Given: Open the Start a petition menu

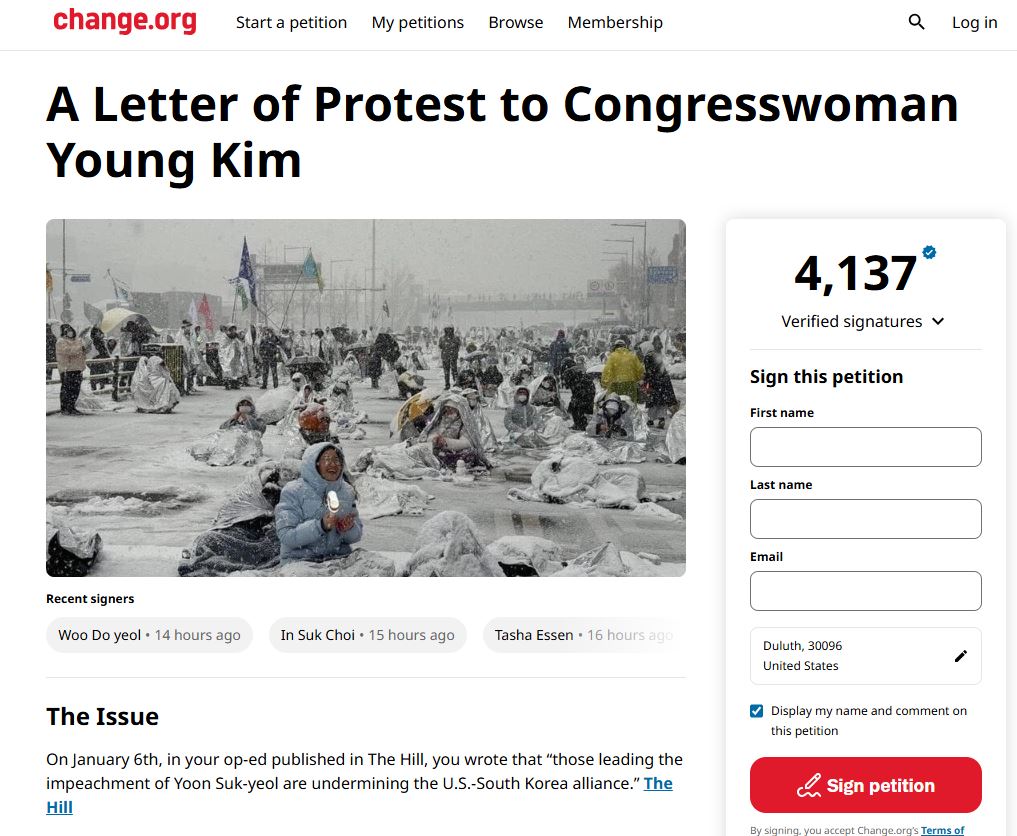Looking at the screenshot, I should coord(291,22).
